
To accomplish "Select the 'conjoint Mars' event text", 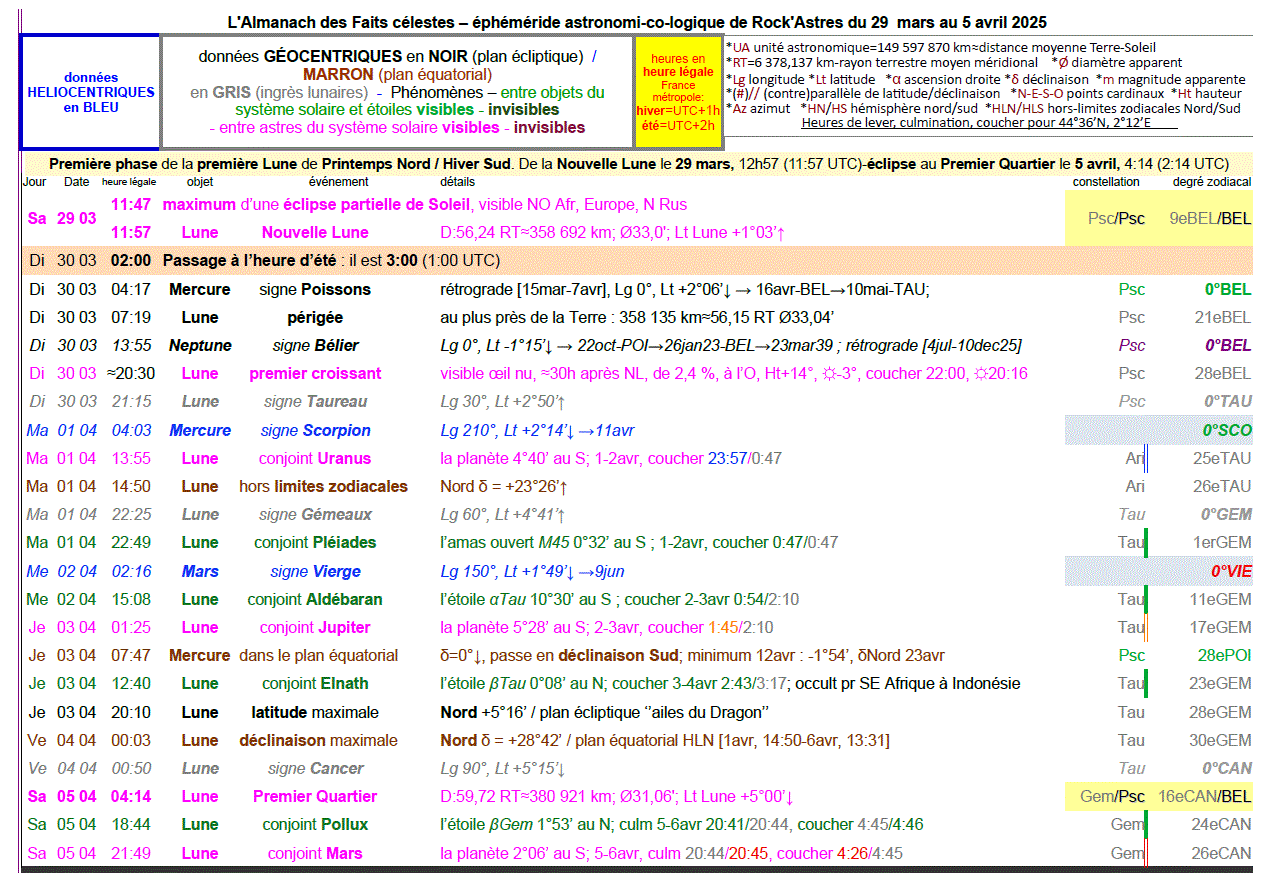I will pos(315,854).
